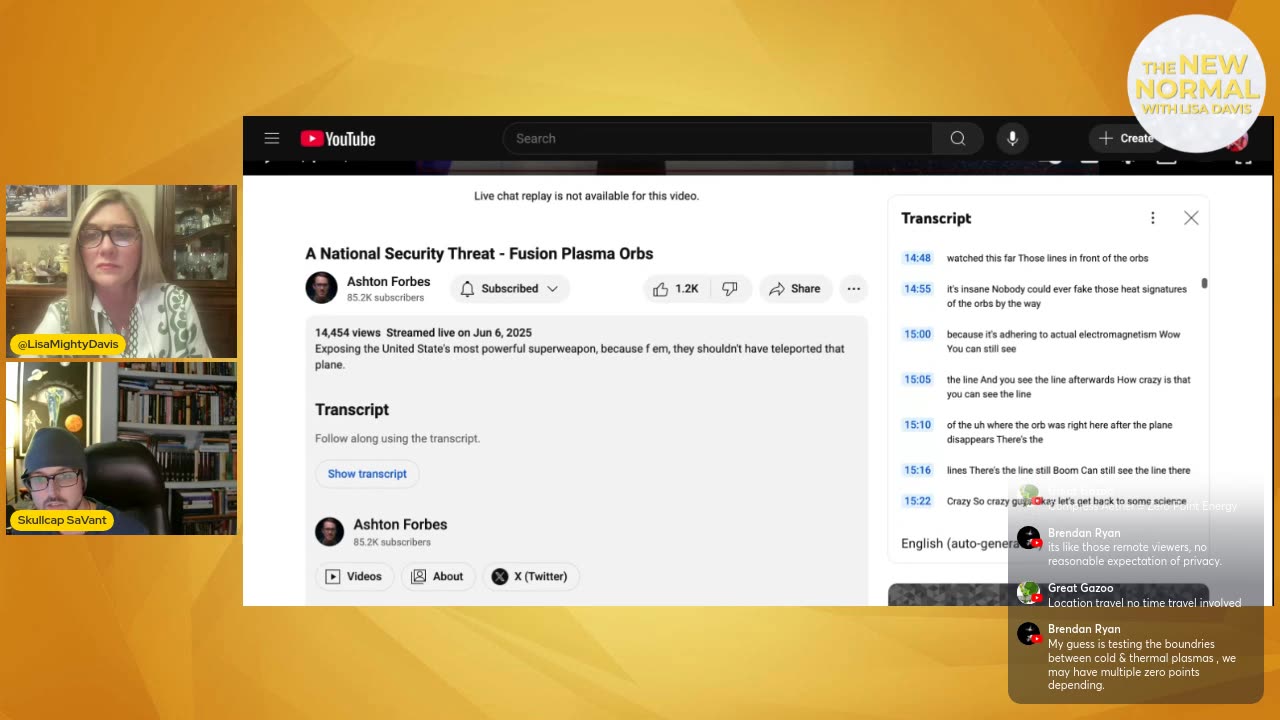Viewport: 1280px width, 720px height.
Task: Select transcript line 'because it's adhering to actual electromagnetism'
Action: 1064,342
